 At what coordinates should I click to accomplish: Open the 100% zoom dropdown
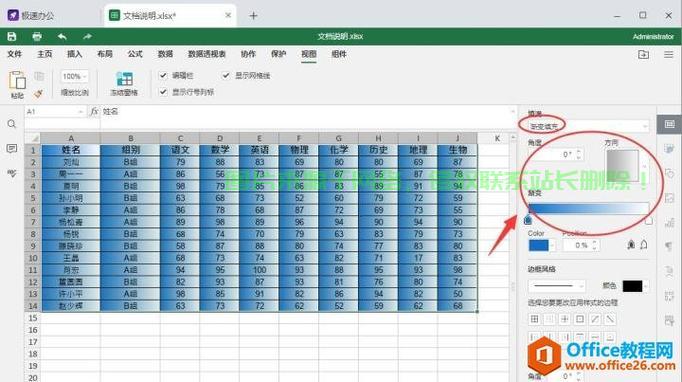[x=74, y=77]
